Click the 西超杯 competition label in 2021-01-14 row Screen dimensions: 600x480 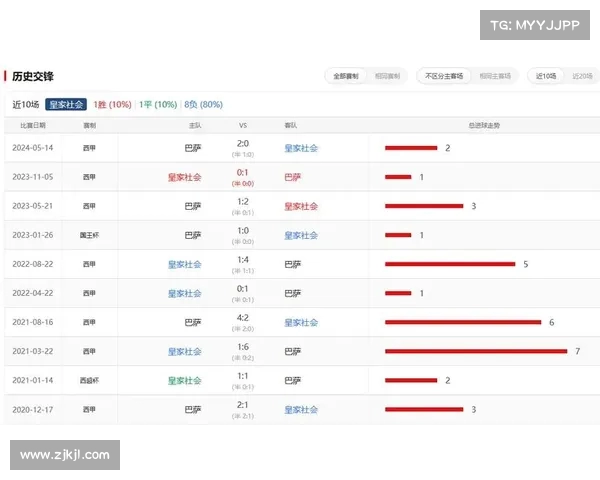pos(90,381)
